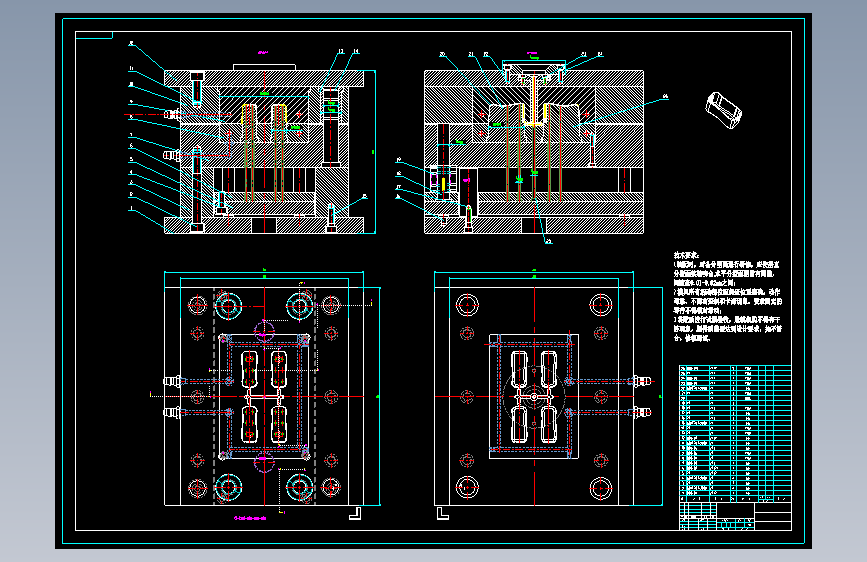
Task: Click the bottom-right core plan view
Action: point(534,396)
